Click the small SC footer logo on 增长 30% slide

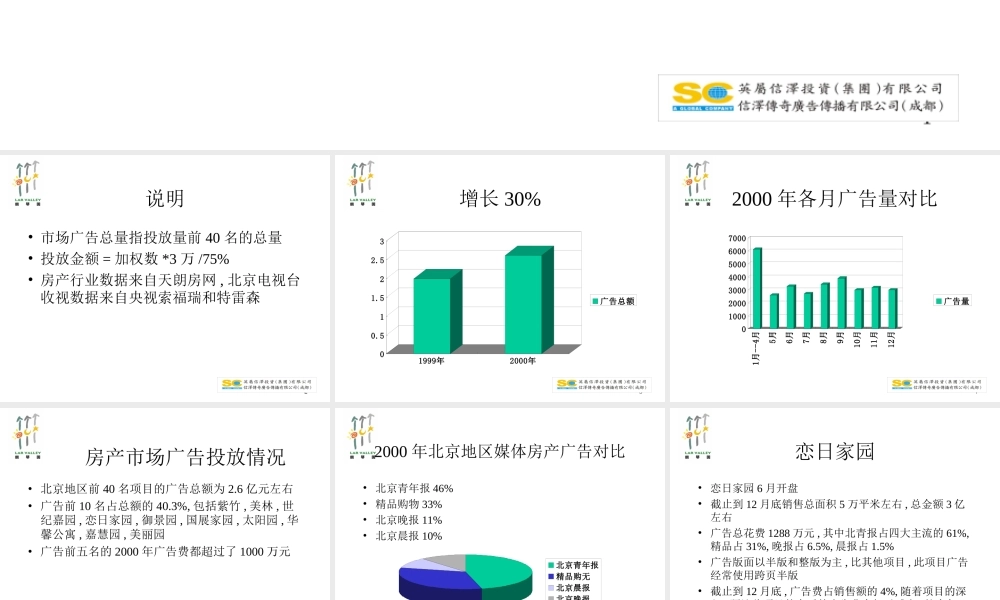[601, 384]
